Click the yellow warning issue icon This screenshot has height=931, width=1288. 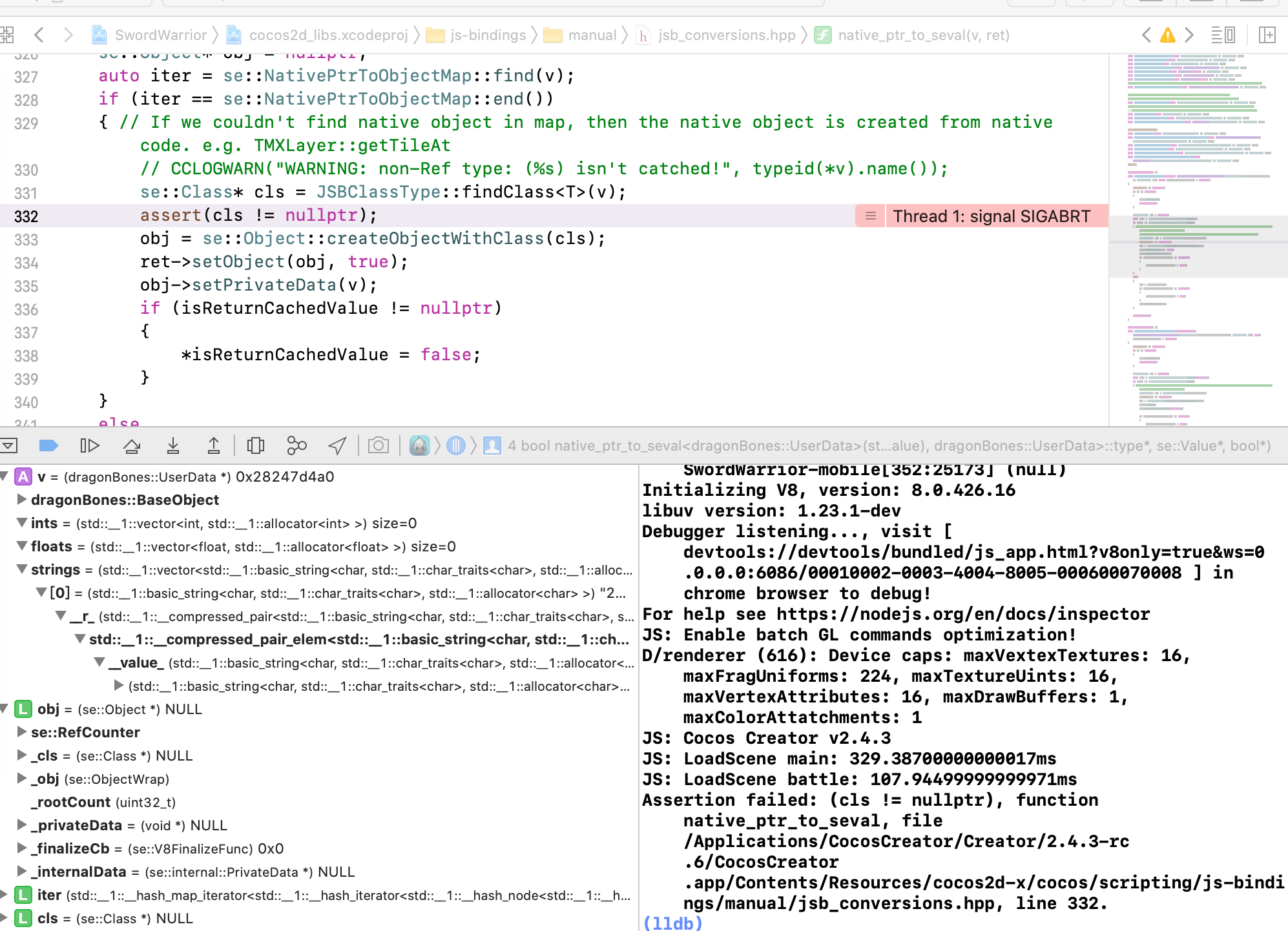click(1167, 35)
